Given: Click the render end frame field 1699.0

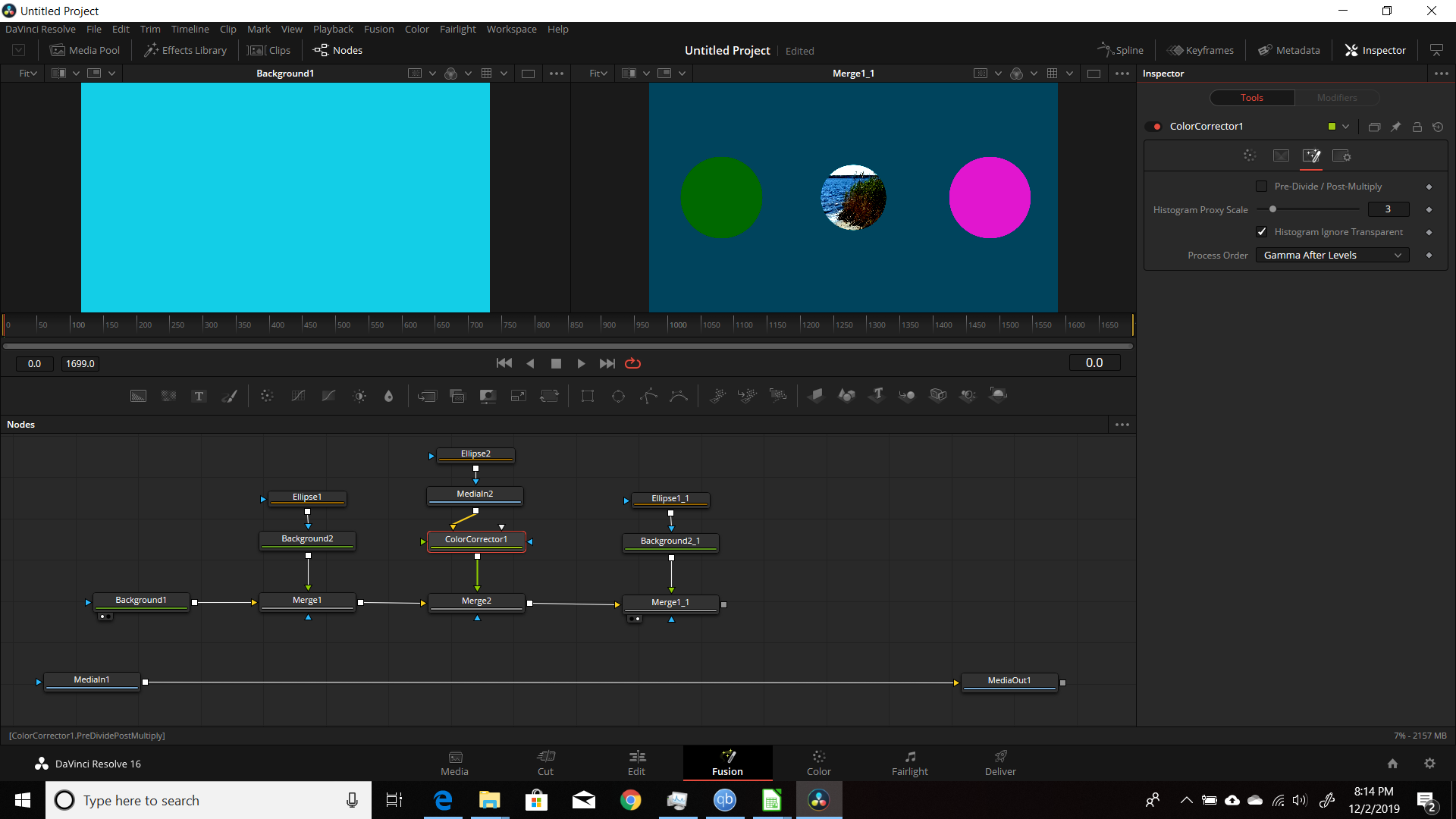Looking at the screenshot, I should [x=80, y=364].
